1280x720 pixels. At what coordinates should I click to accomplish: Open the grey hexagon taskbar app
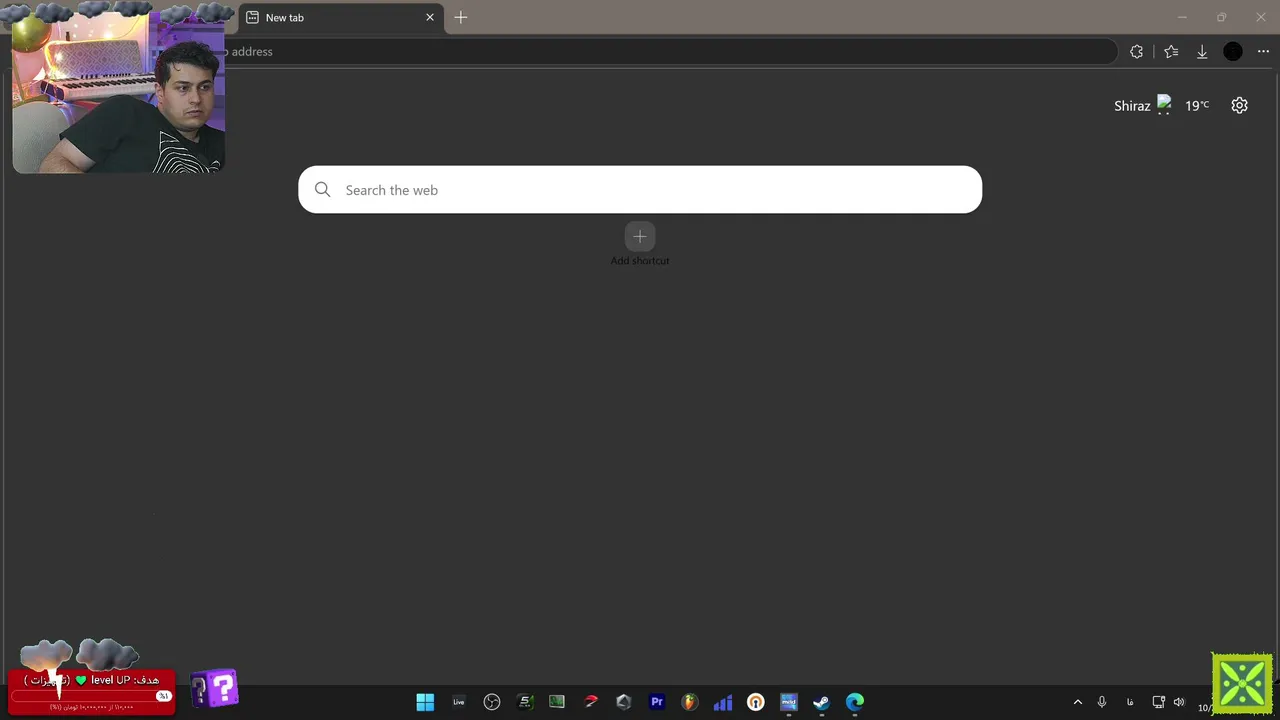[x=624, y=702]
